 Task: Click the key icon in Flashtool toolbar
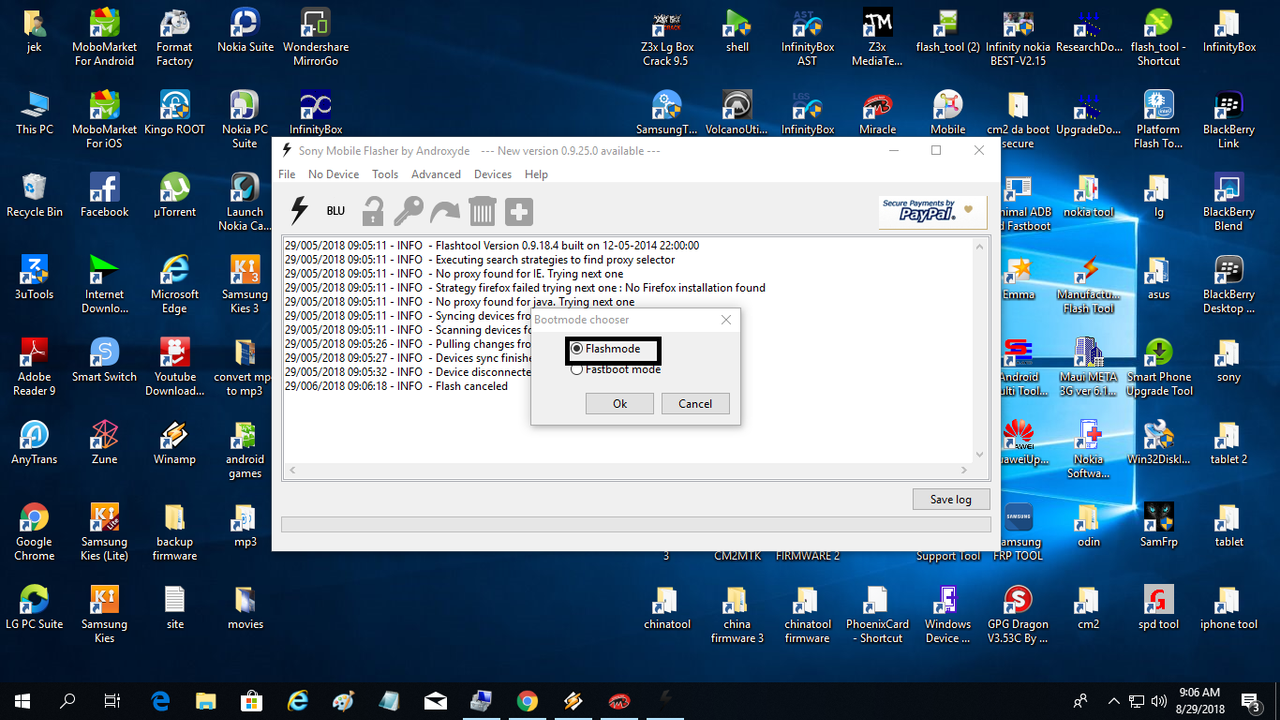[408, 211]
